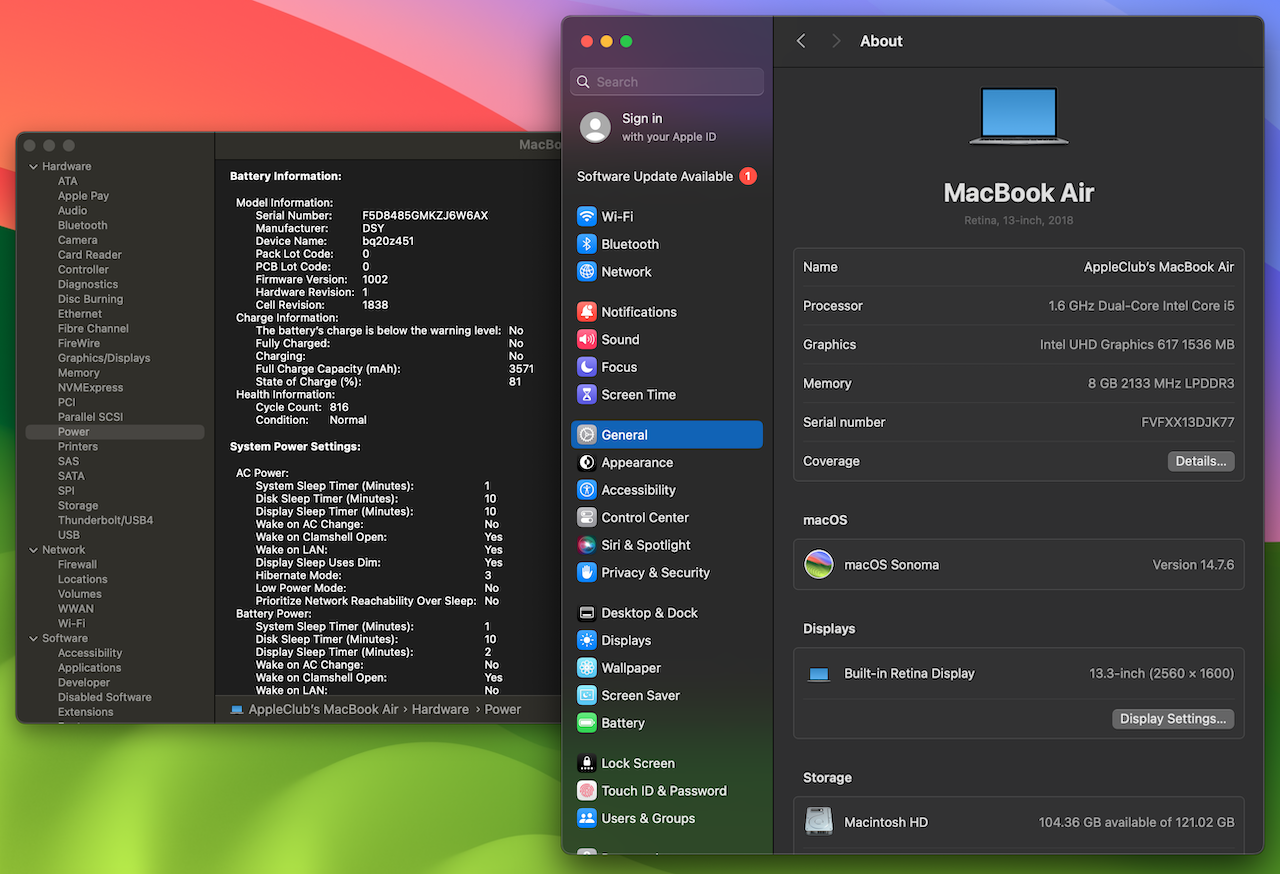
Task: Open Privacy & Security hand icon
Action: (587, 573)
